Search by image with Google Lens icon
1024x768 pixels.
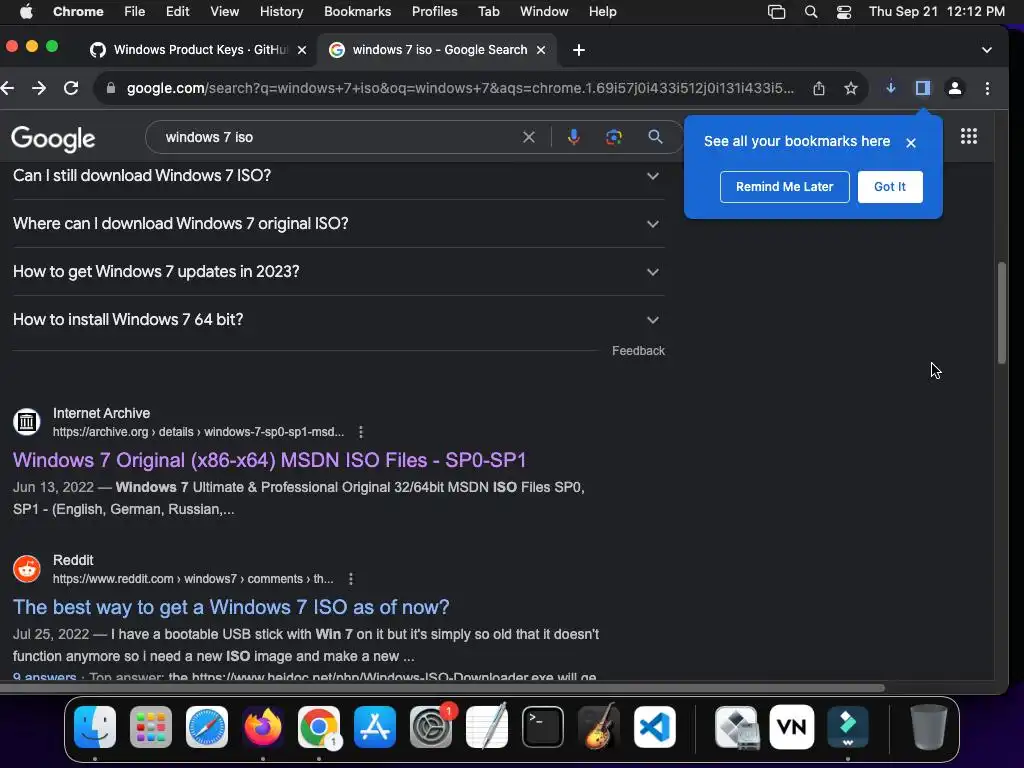(614, 137)
